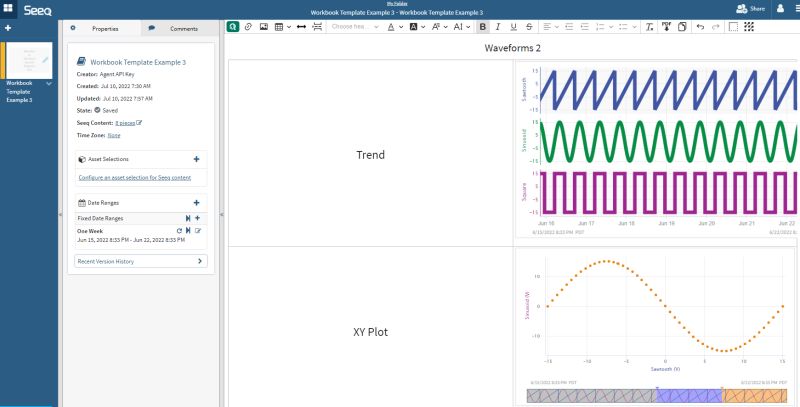Expand the worksheet thumbnail options chevron
This screenshot has height=407, width=800.
(x=49, y=83)
